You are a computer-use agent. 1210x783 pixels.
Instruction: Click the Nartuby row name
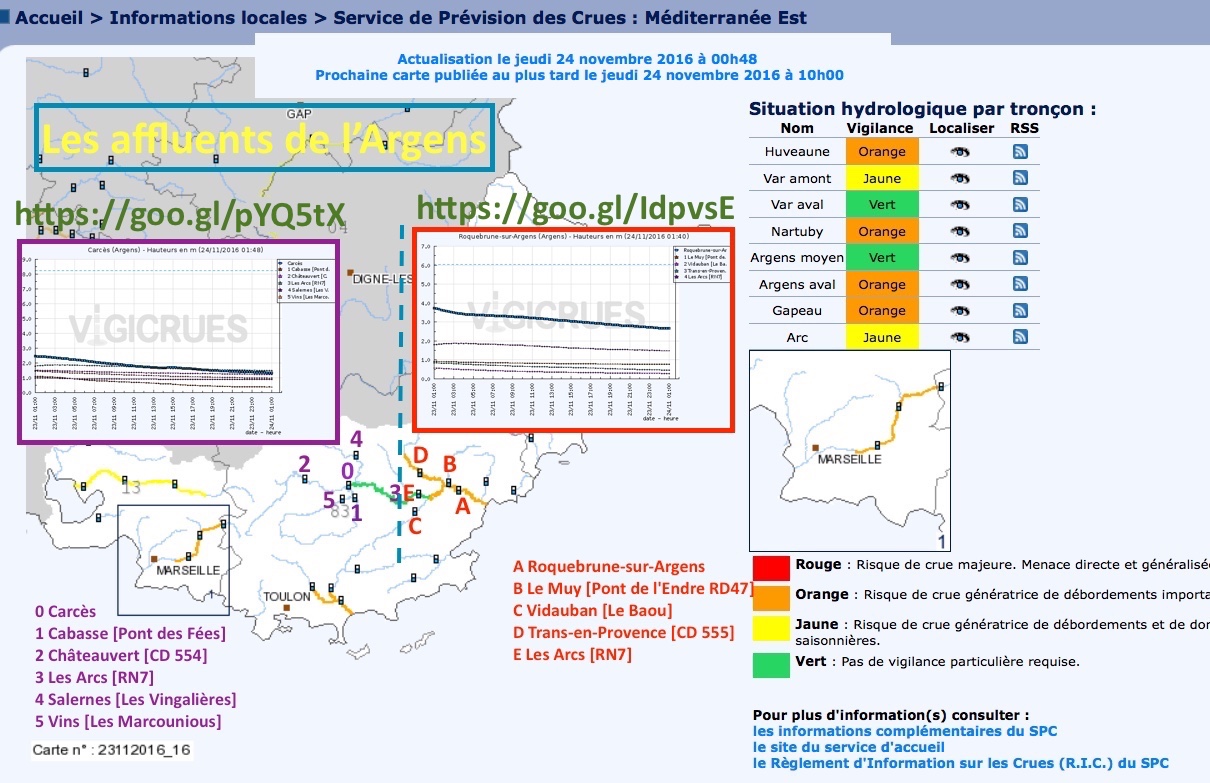tap(797, 231)
